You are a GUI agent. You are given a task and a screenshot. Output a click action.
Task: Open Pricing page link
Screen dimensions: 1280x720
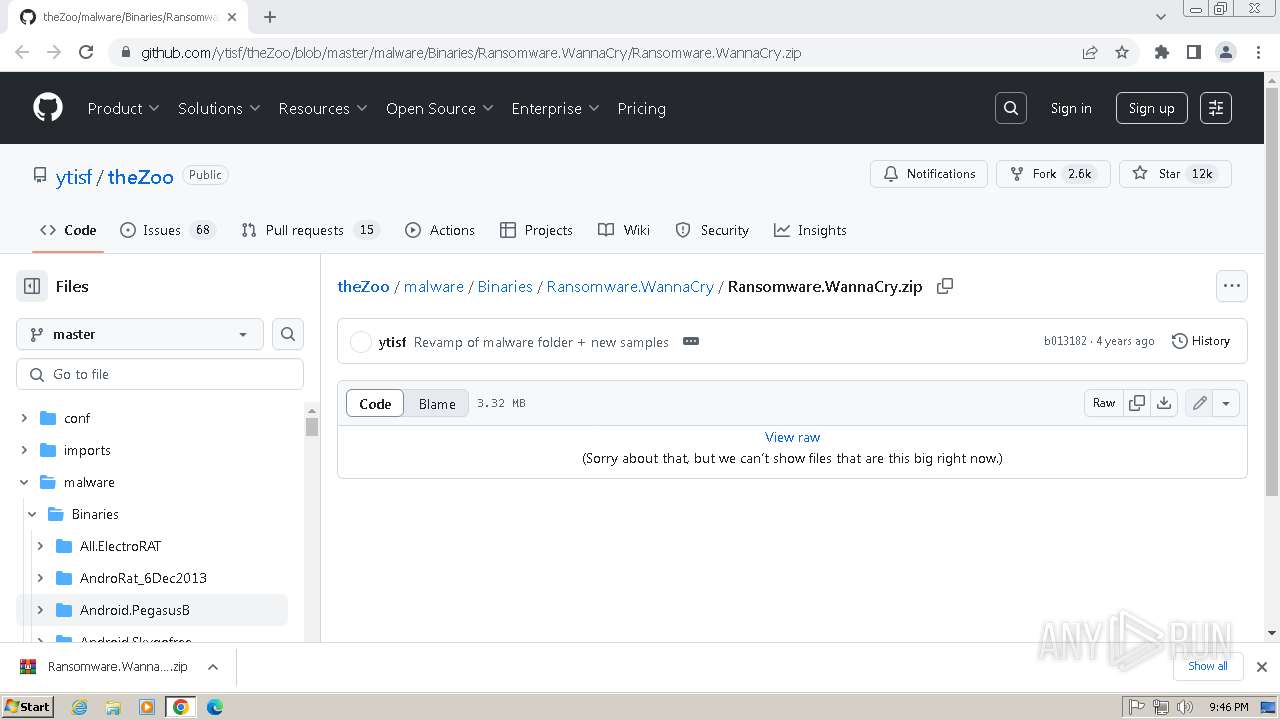(x=641, y=108)
